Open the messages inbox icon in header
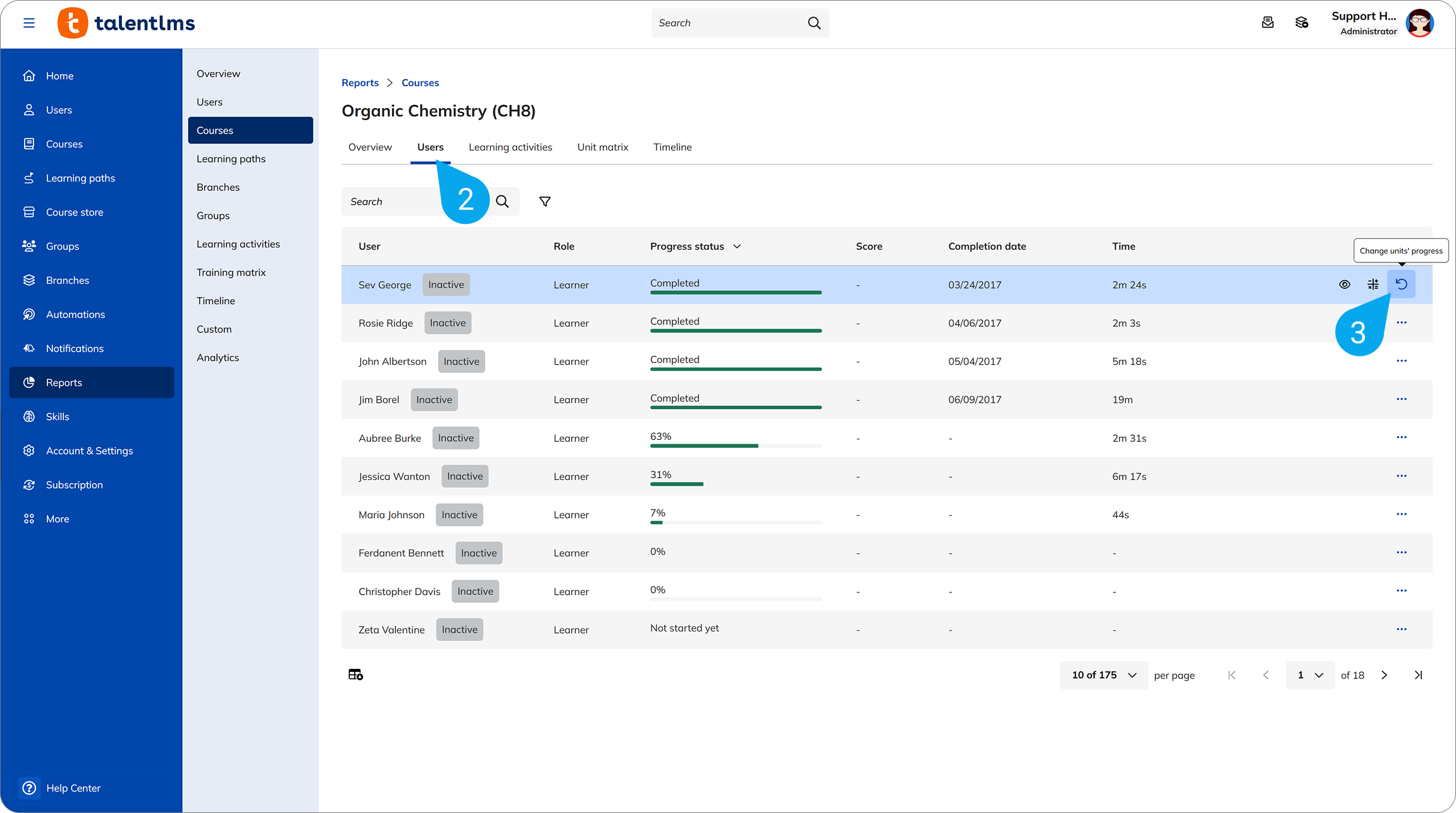Screen dimensions: 1456x813 coord(1268,23)
